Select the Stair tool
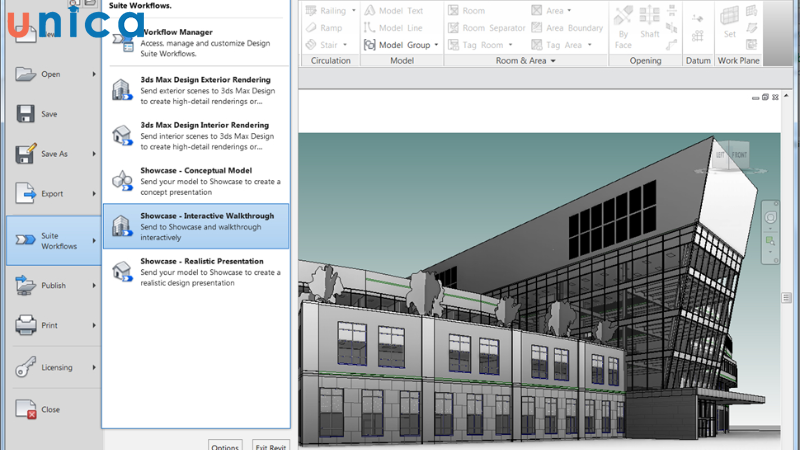Viewport: 800px width, 450px height. 322,45
